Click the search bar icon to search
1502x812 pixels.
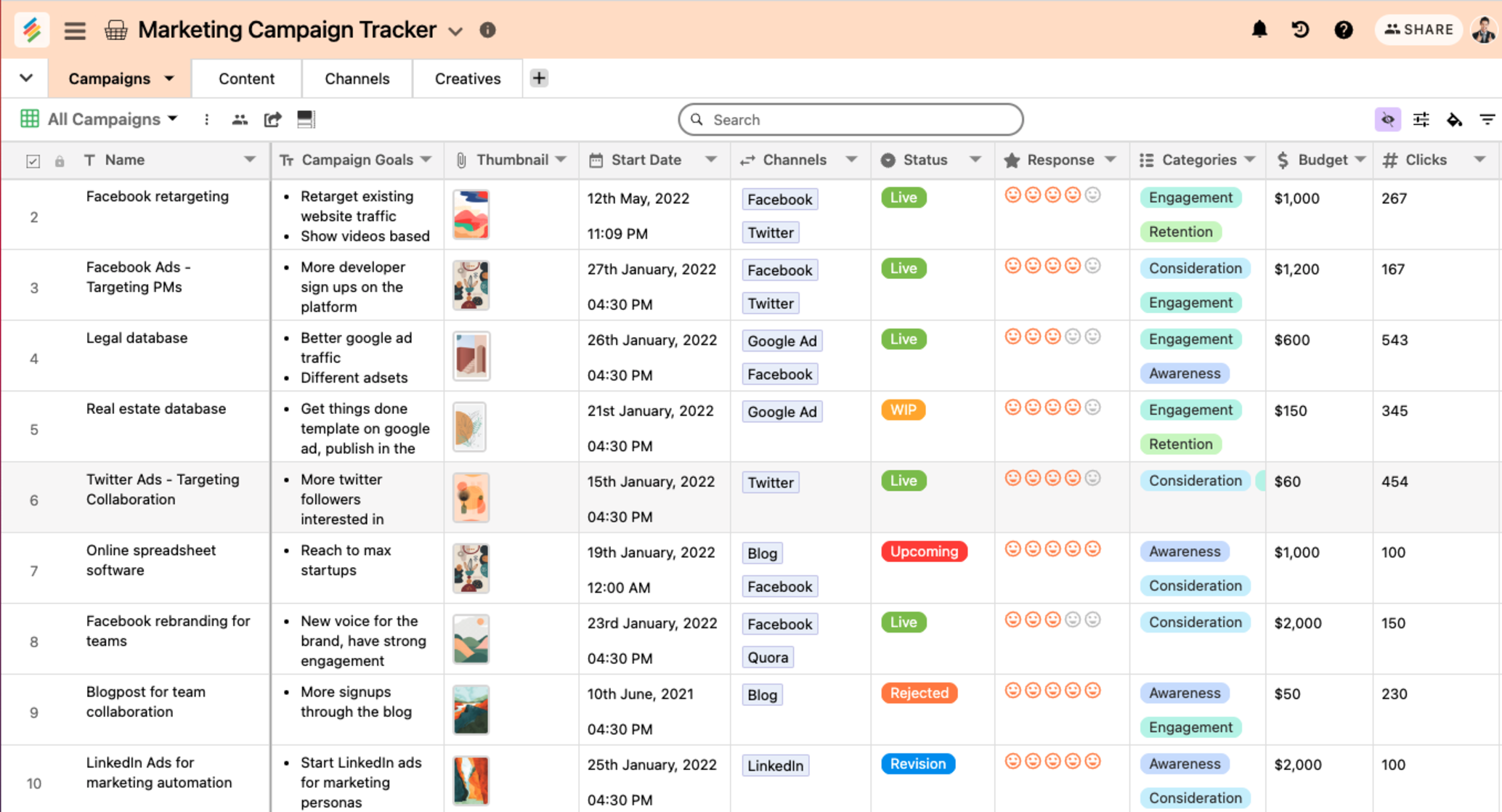(x=699, y=119)
